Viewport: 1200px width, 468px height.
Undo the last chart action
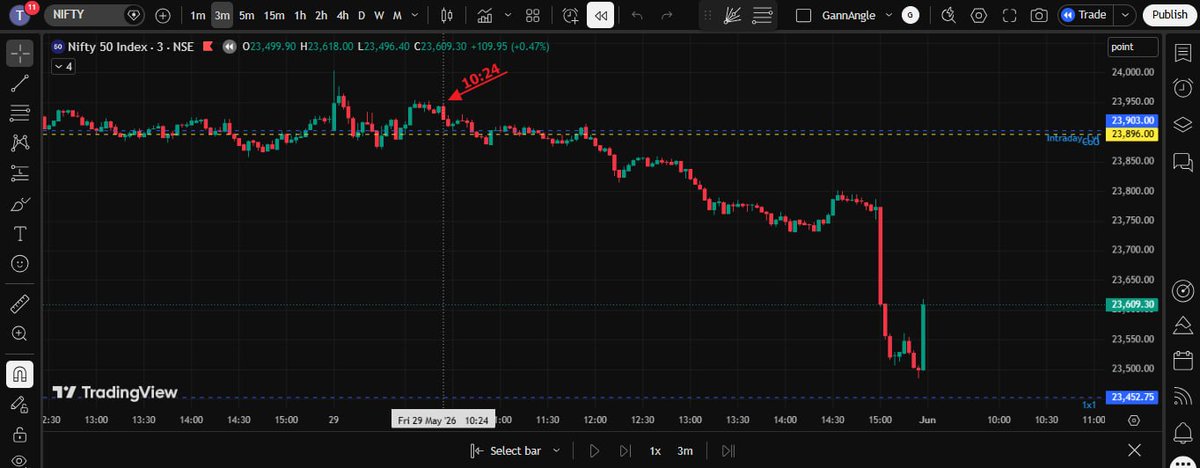pyautogui.click(x=638, y=15)
